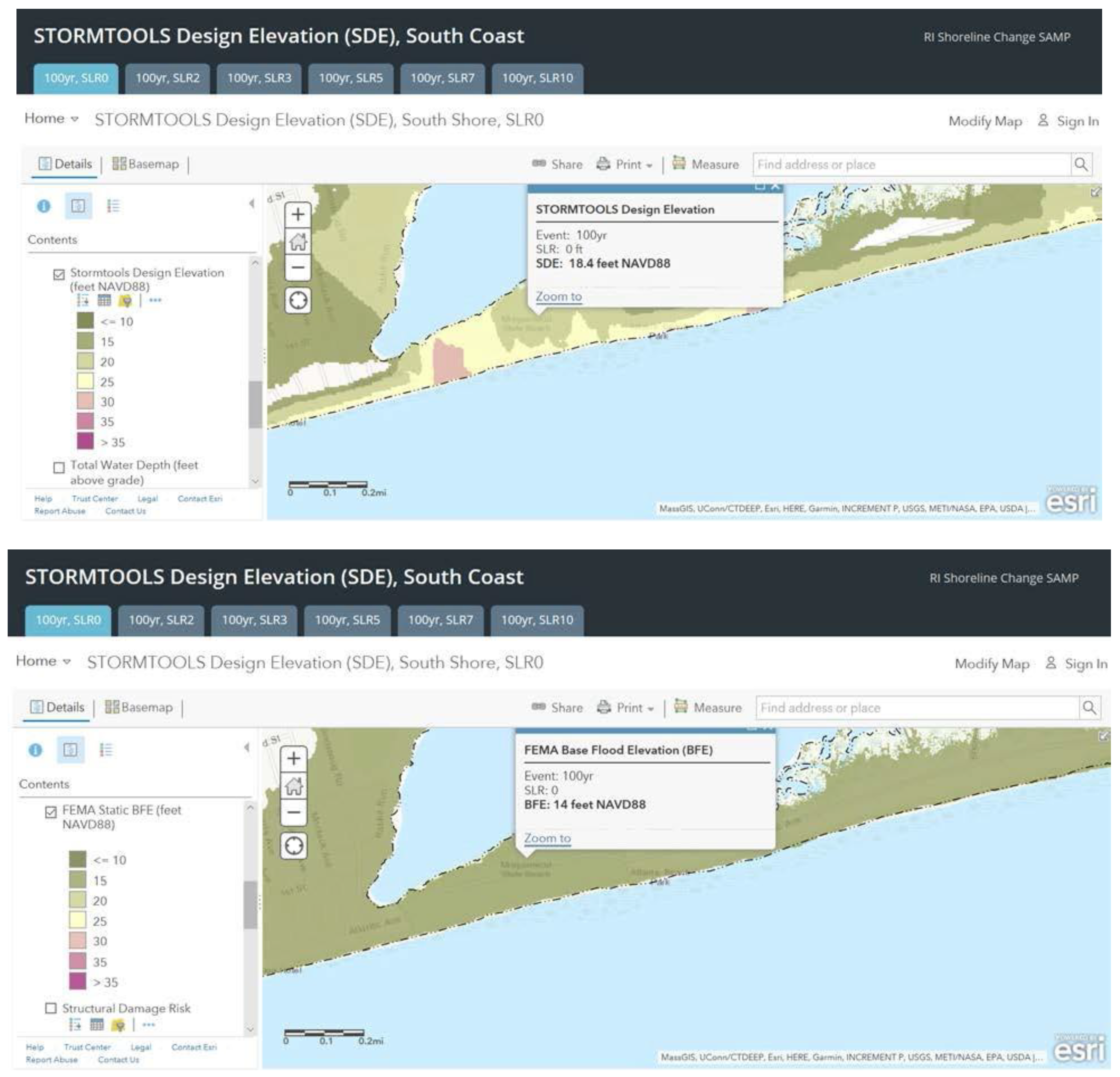The image size is (1120, 1077).
Task: Click Zoom to in STORMTOOLS Design Elevation popup
Action: pyautogui.click(x=558, y=297)
